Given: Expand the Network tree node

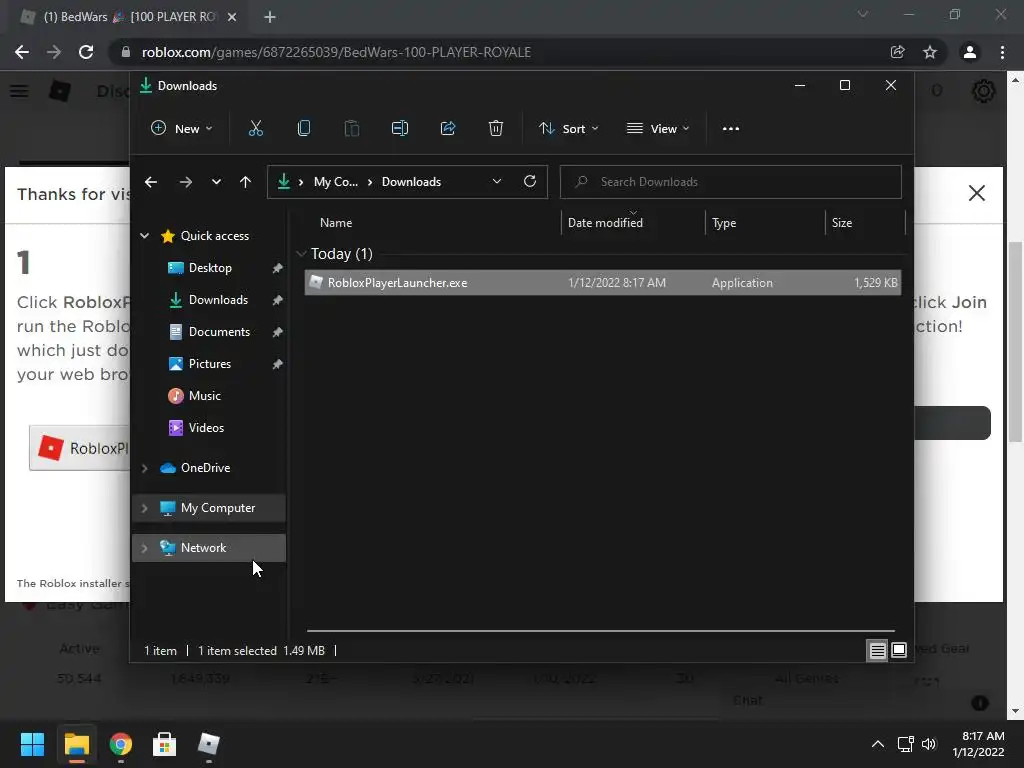Looking at the screenshot, I should point(144,548).
